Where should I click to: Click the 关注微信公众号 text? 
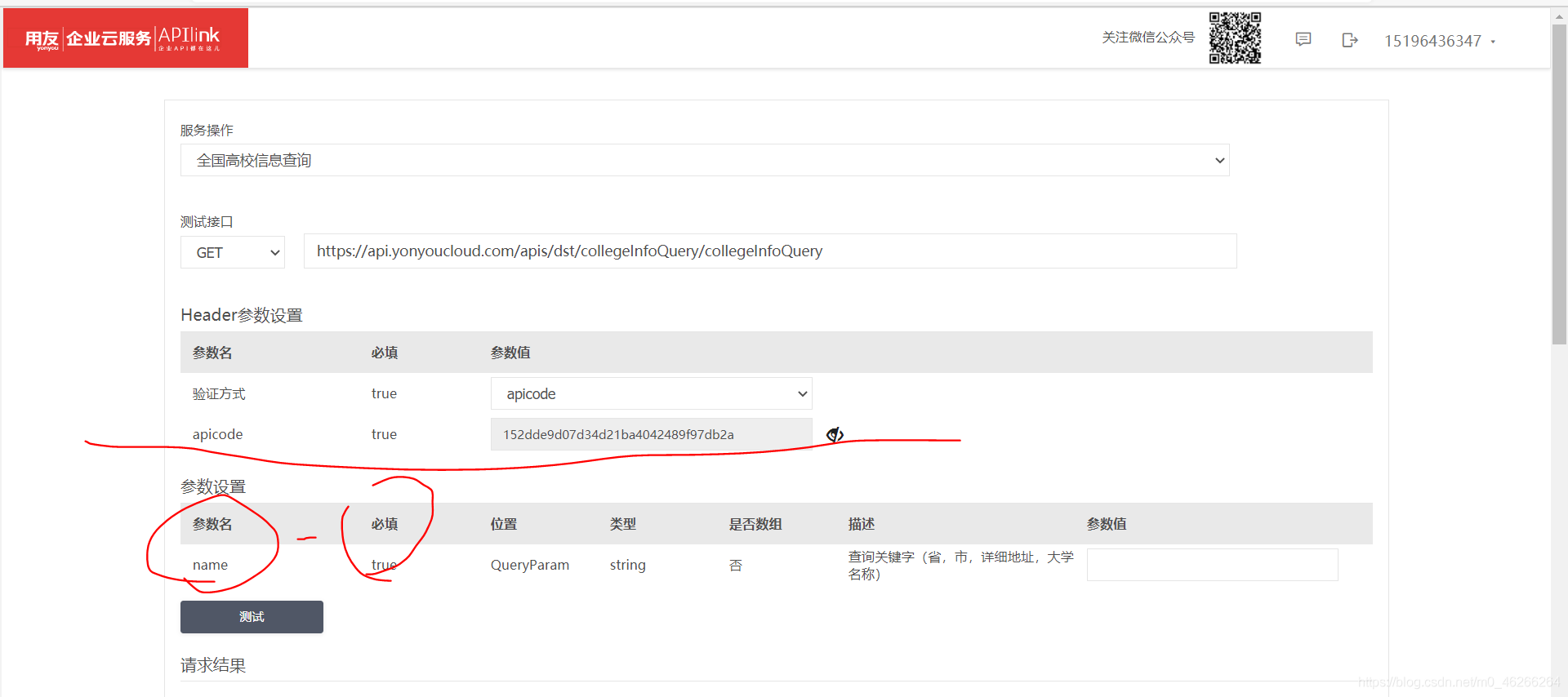point(1148,38)
